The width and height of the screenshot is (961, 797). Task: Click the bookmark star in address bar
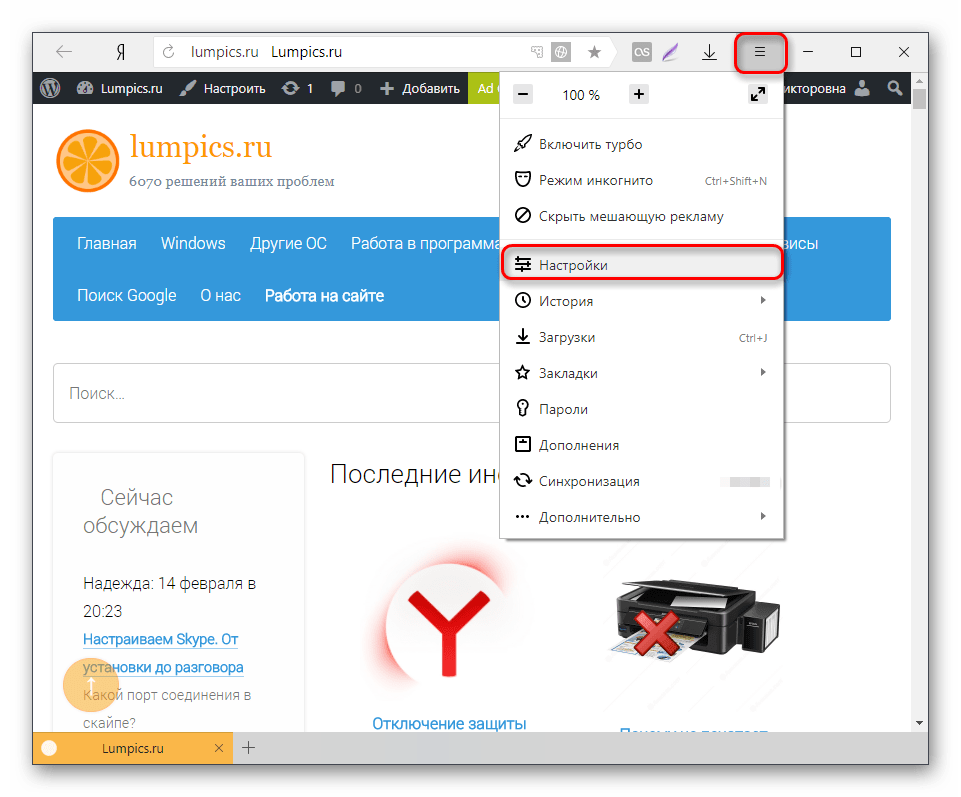594,51
